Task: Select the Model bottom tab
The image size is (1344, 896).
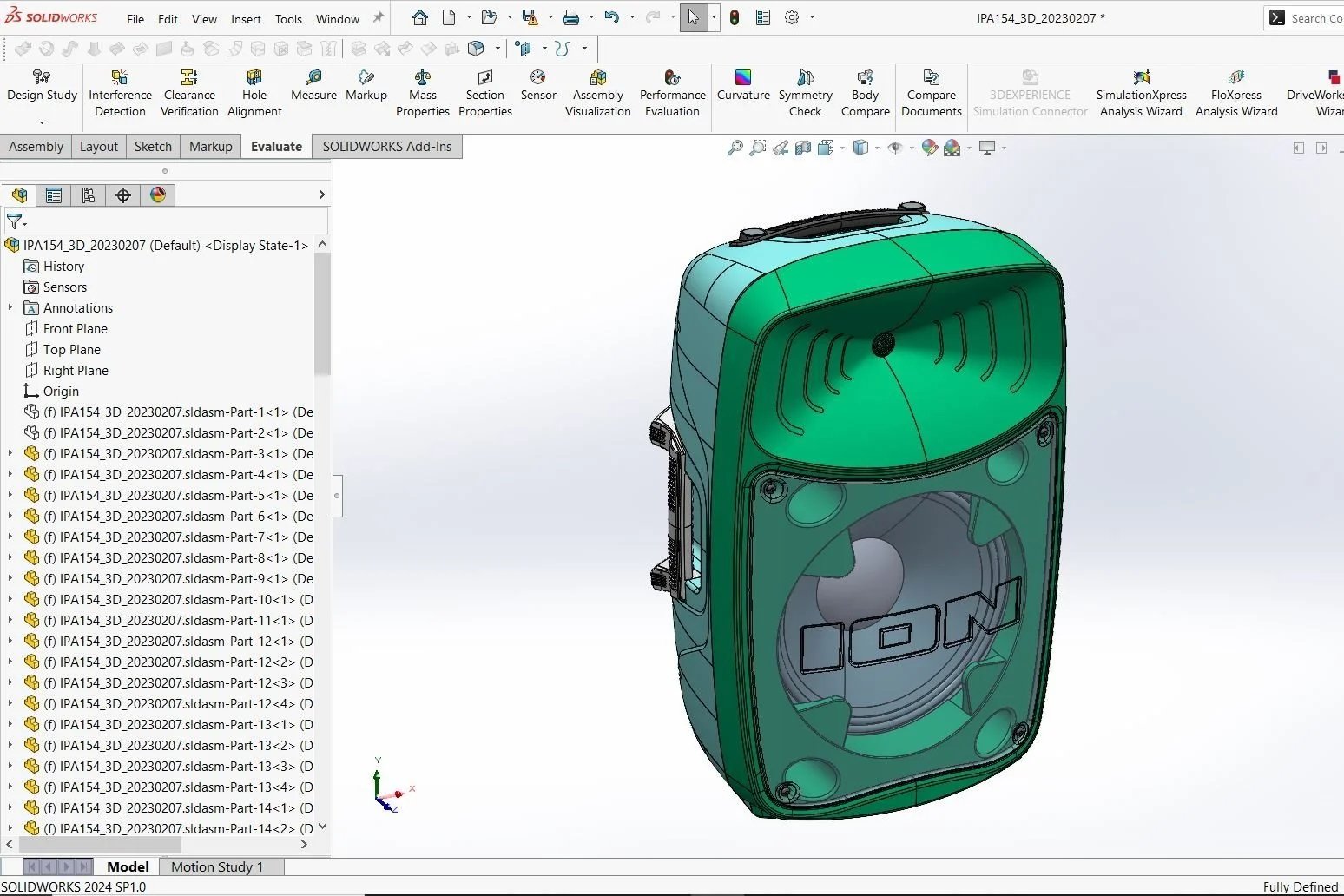Action: point(128,866)
